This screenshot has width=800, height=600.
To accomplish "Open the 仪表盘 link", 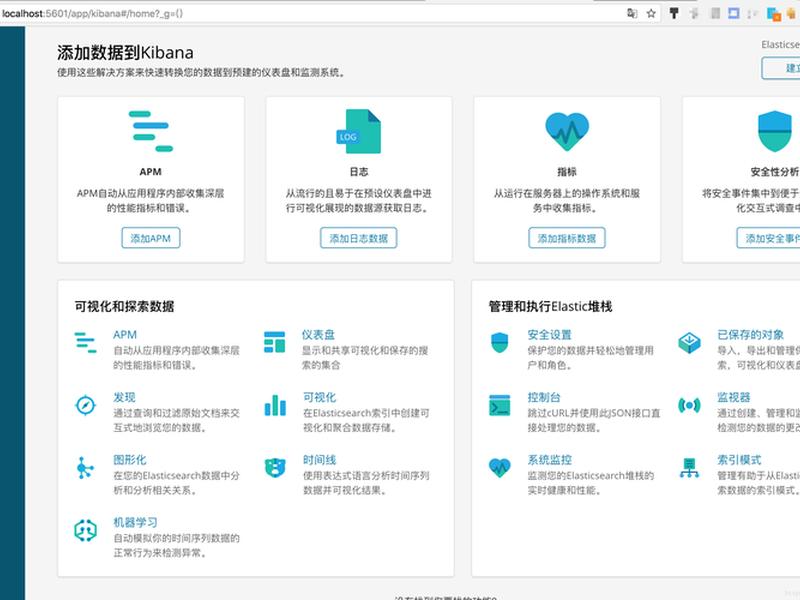I will point(318,335).
